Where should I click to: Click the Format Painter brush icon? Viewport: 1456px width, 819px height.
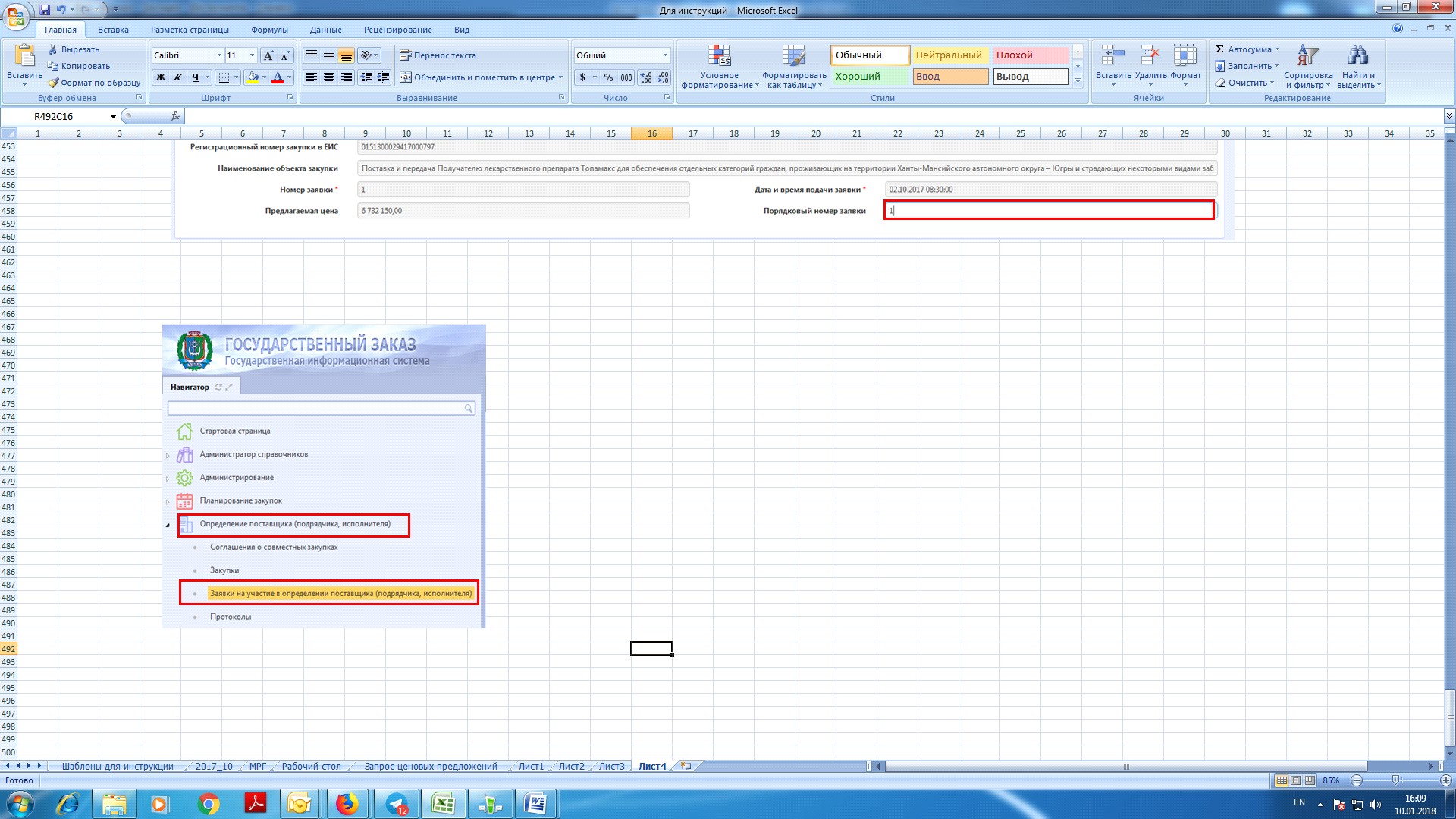[53, 83]
